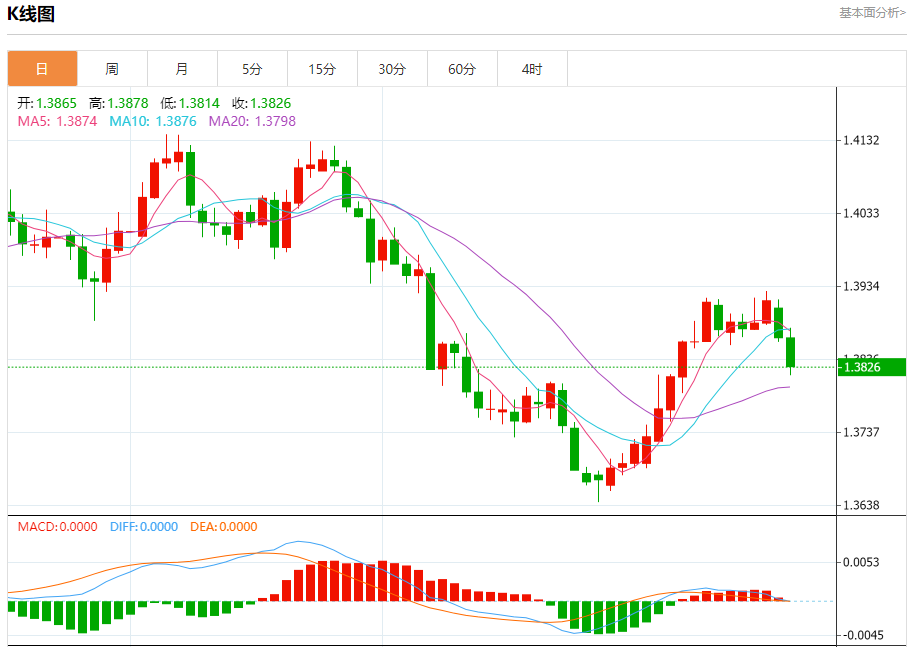Click the DEA value label

tap(222, 526)
